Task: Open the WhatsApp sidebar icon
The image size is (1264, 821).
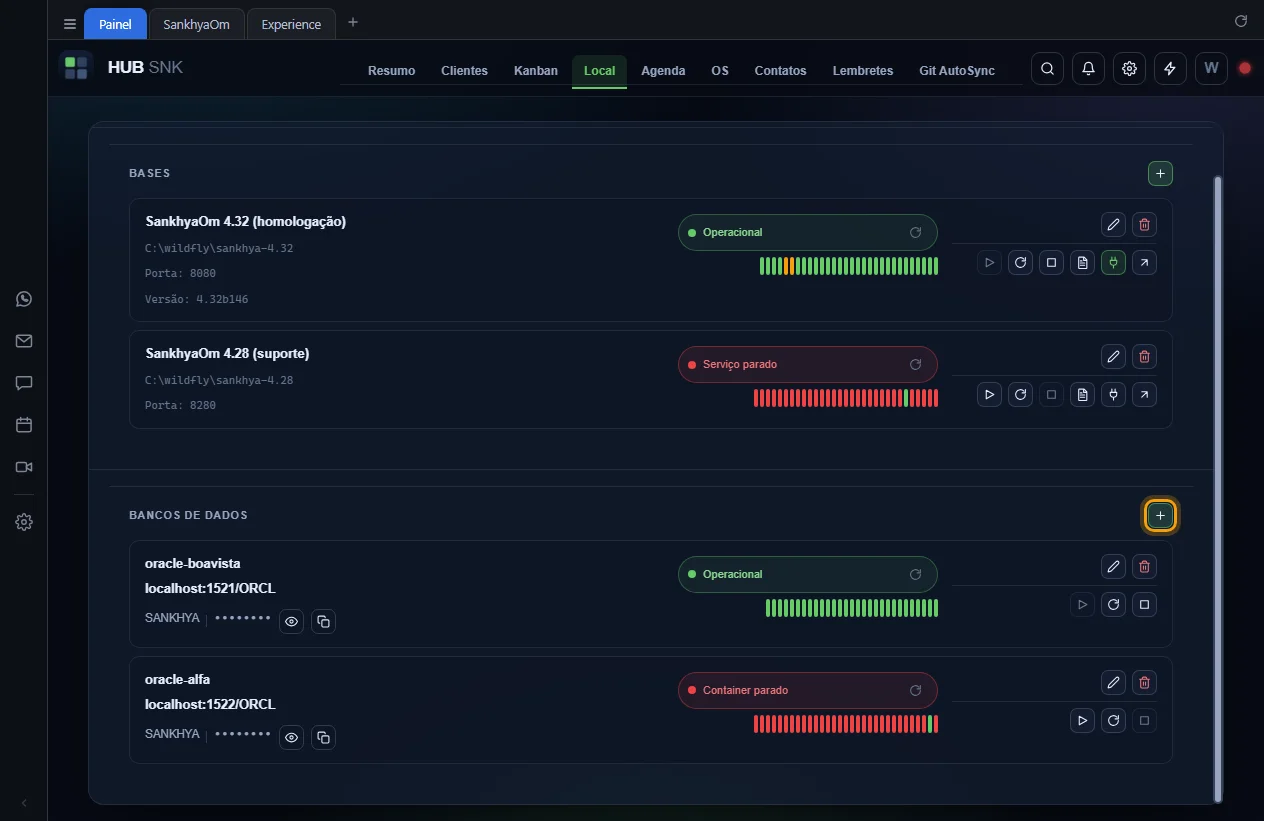Action: coord(24,299)
